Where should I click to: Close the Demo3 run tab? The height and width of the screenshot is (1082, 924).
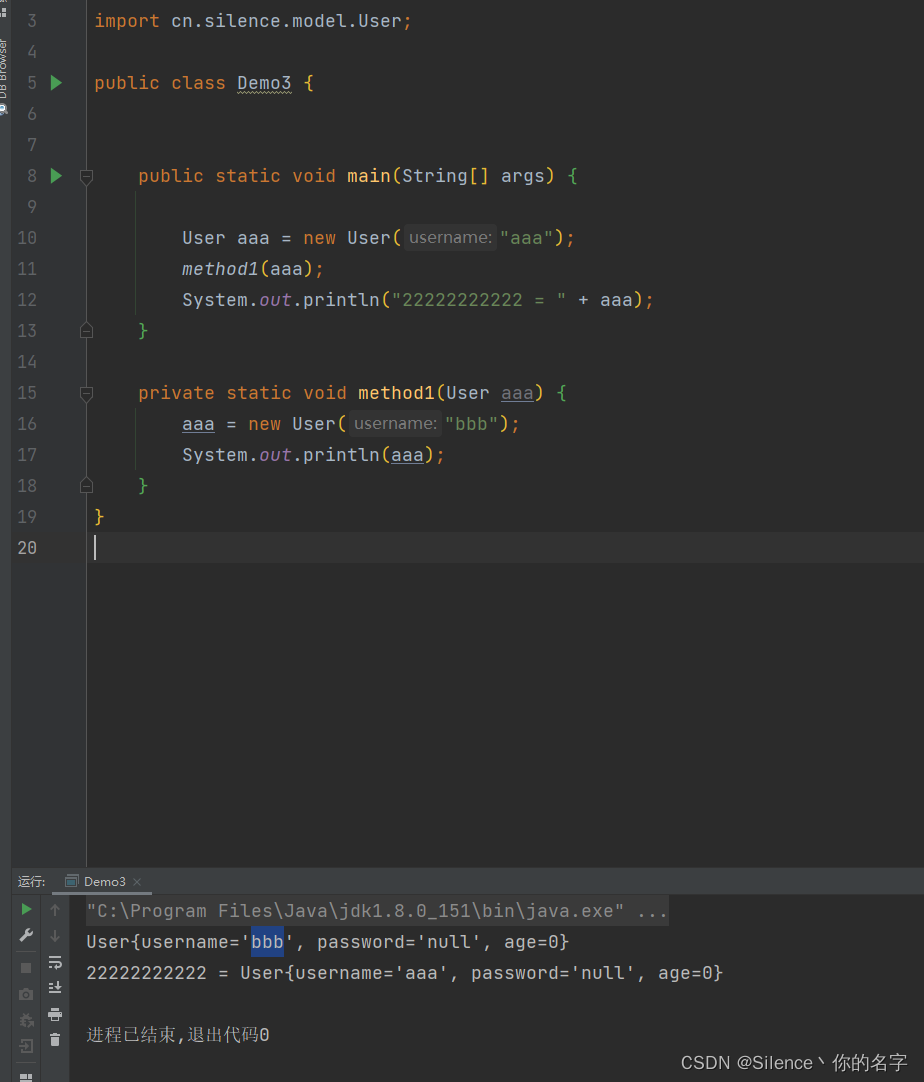[x=137, y=882]
